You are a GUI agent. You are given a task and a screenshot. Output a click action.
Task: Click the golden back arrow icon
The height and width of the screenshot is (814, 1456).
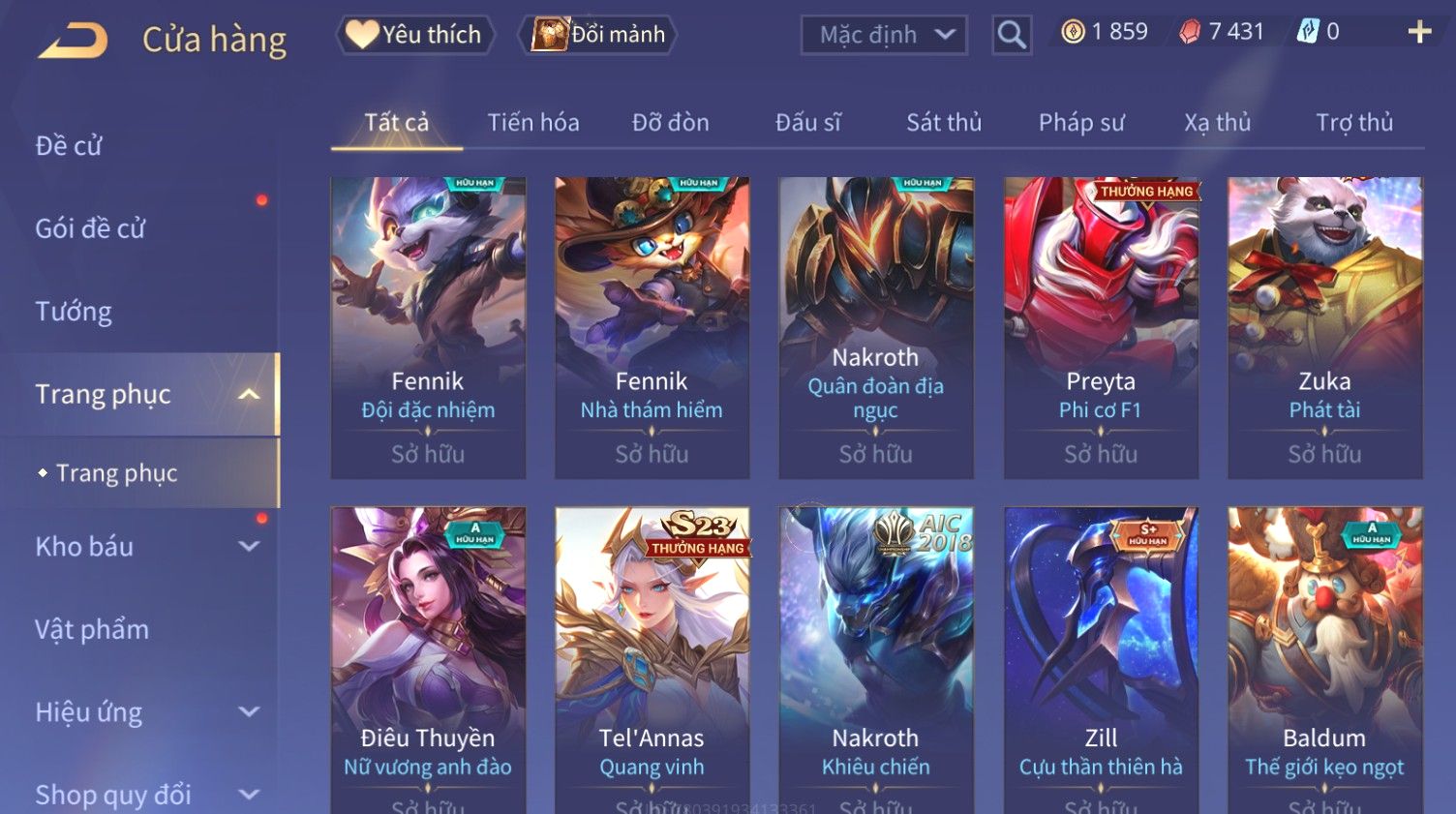(x=72, y=41)
